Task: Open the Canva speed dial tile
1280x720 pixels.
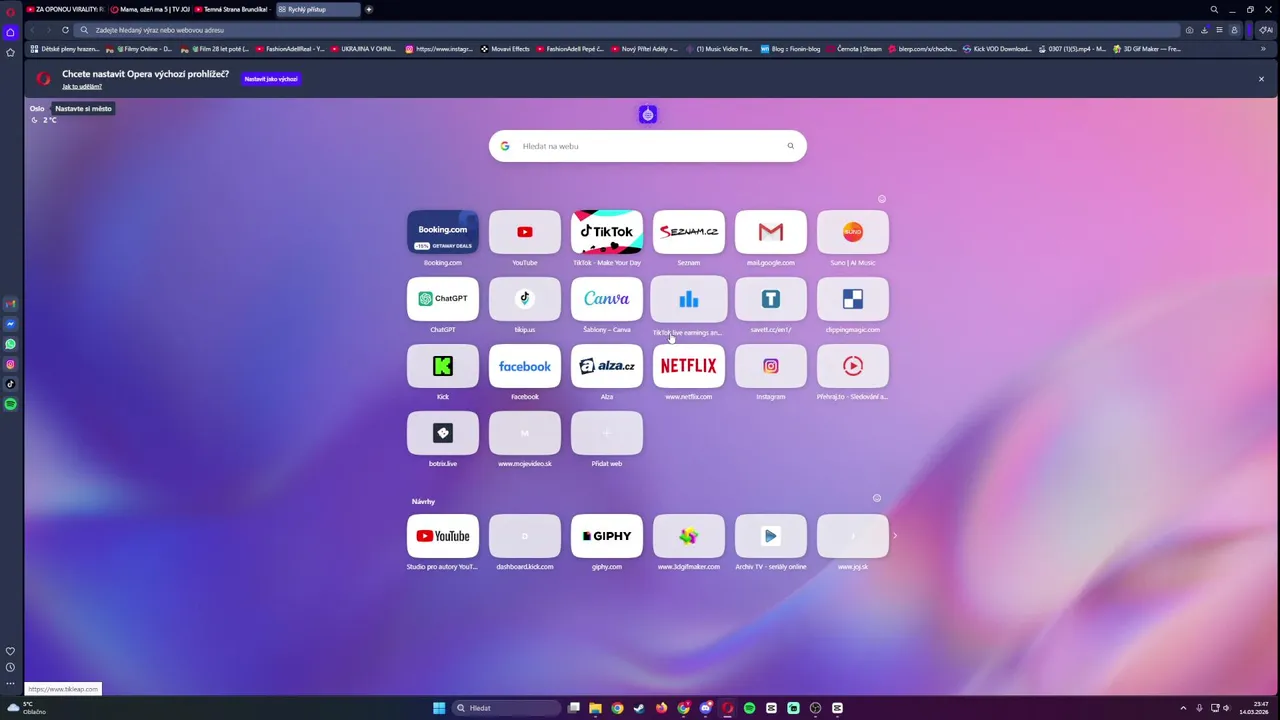Action: pos(606,299)
